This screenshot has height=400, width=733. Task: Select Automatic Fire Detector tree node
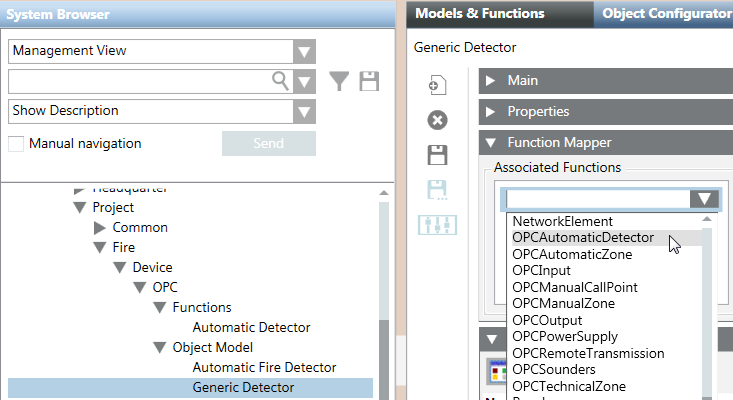(x=264, y=367)
